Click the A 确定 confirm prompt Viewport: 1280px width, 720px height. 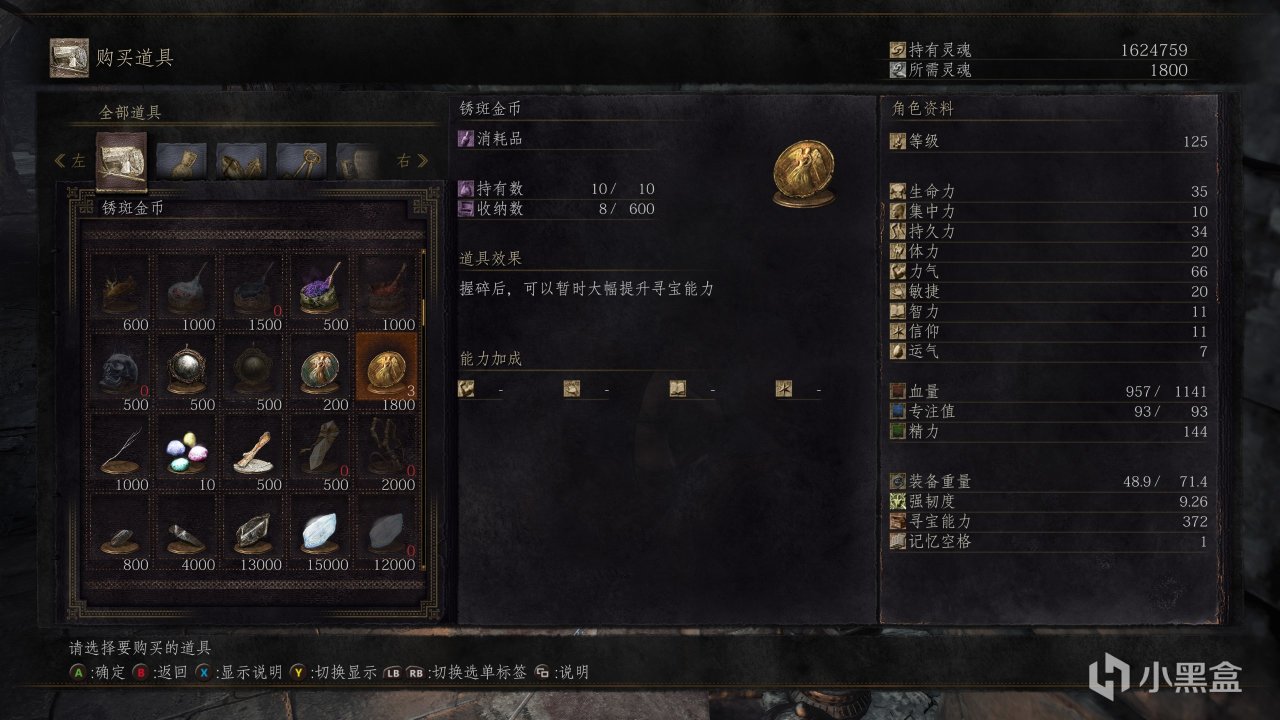coord(97,672)
